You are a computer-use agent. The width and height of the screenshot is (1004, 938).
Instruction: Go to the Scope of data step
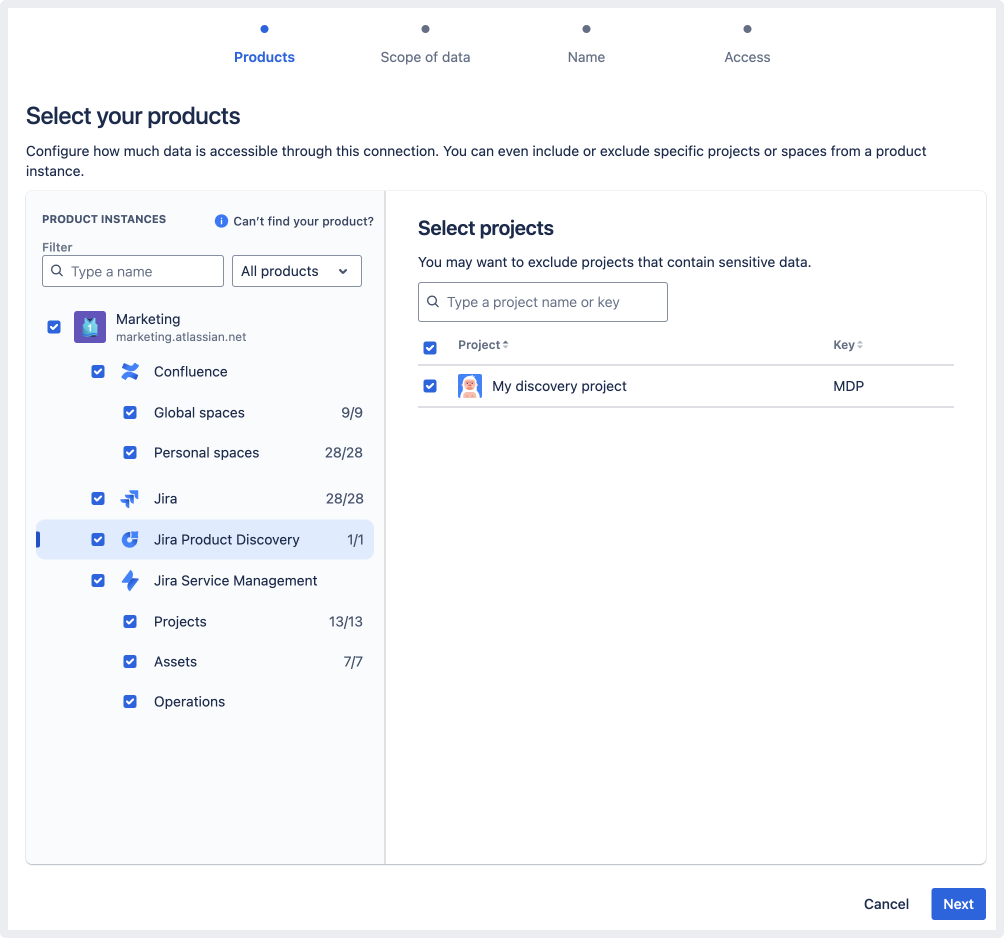point(425,57)
